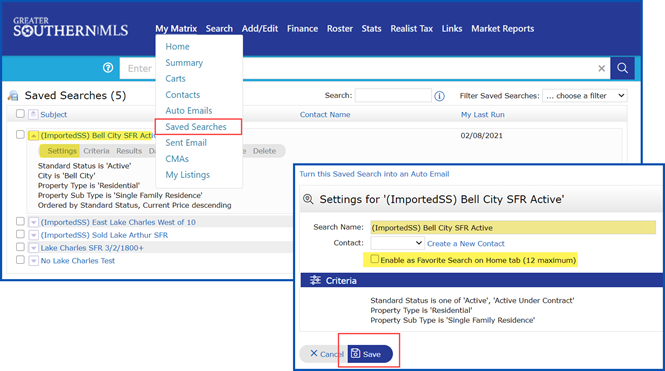Image resolution: width=665 pixels, height=371 pixels.
Task: Expand the No Lake Charles Test row
Action: pyautogui.click(x=34, y=261)
